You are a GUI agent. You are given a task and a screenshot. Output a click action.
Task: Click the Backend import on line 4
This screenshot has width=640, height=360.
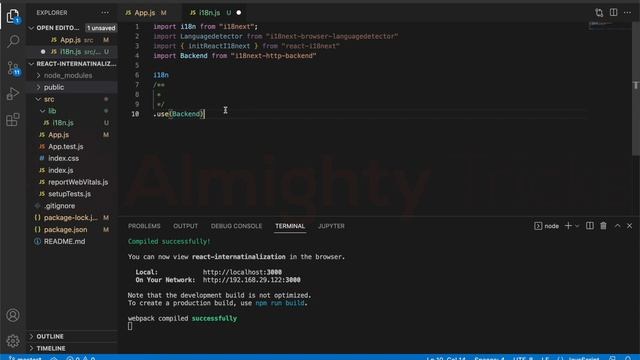pyautogui.click(x=193, y=56)
